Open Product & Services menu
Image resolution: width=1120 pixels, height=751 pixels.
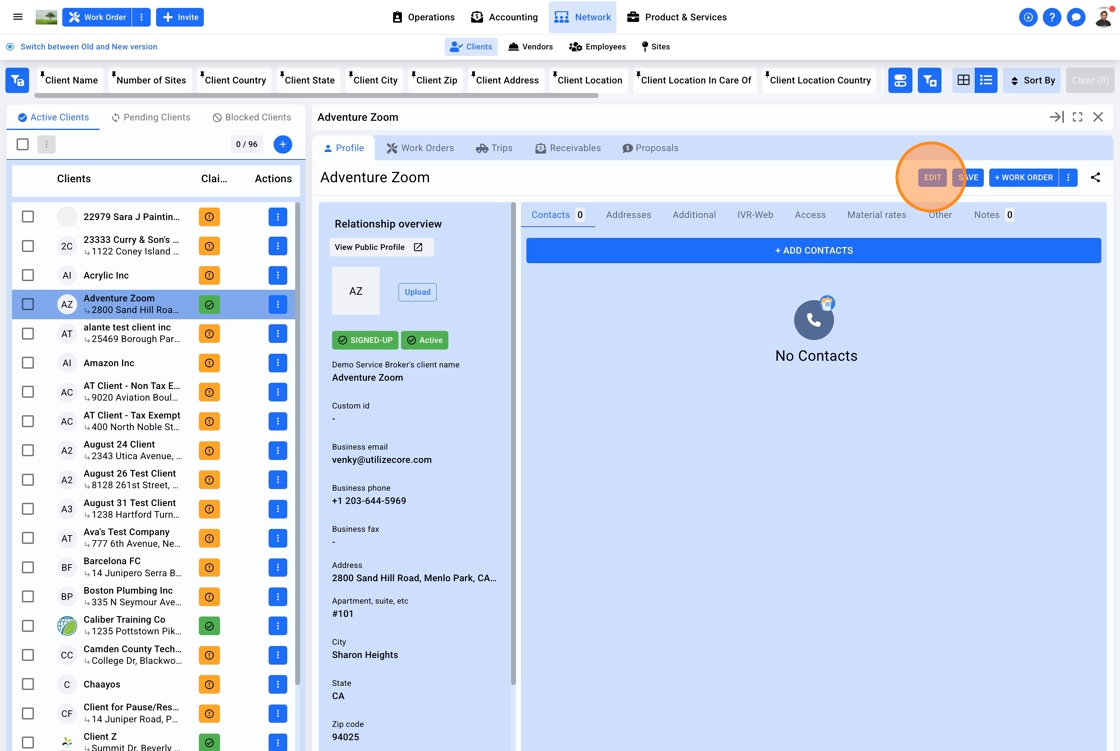point(677,17)
